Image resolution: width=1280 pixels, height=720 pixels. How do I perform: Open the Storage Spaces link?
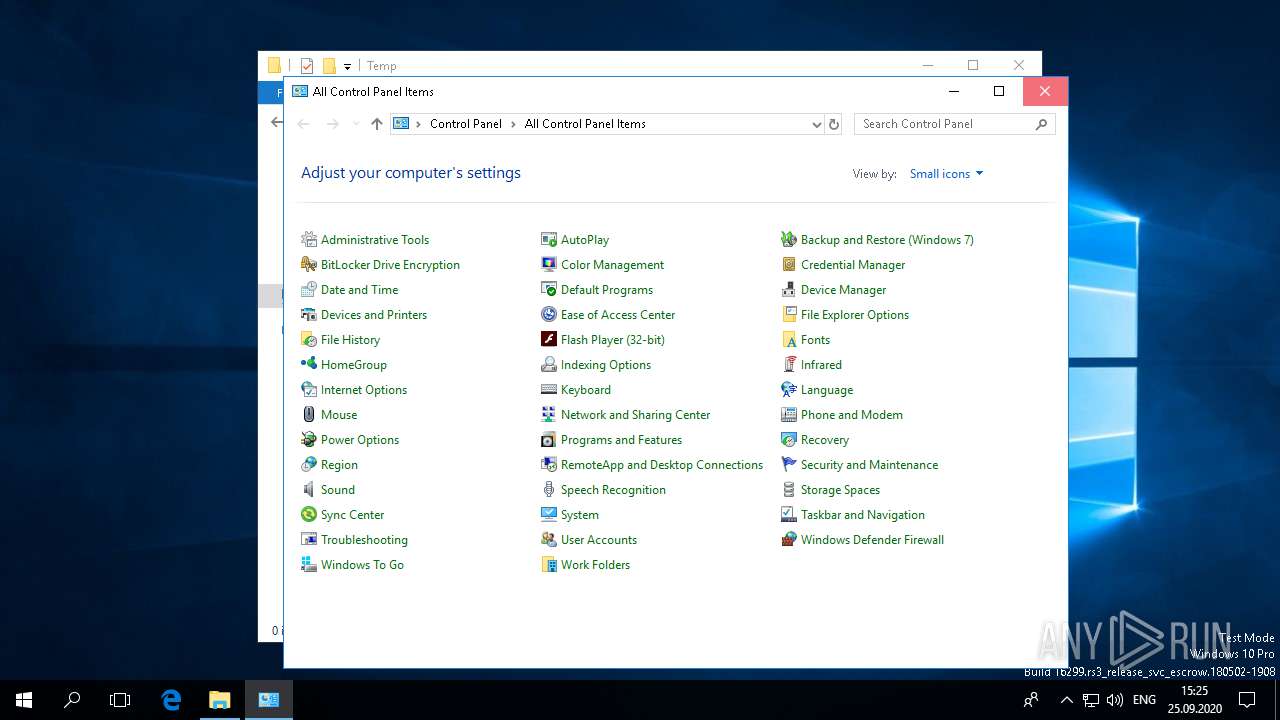[x=840, y=490]
